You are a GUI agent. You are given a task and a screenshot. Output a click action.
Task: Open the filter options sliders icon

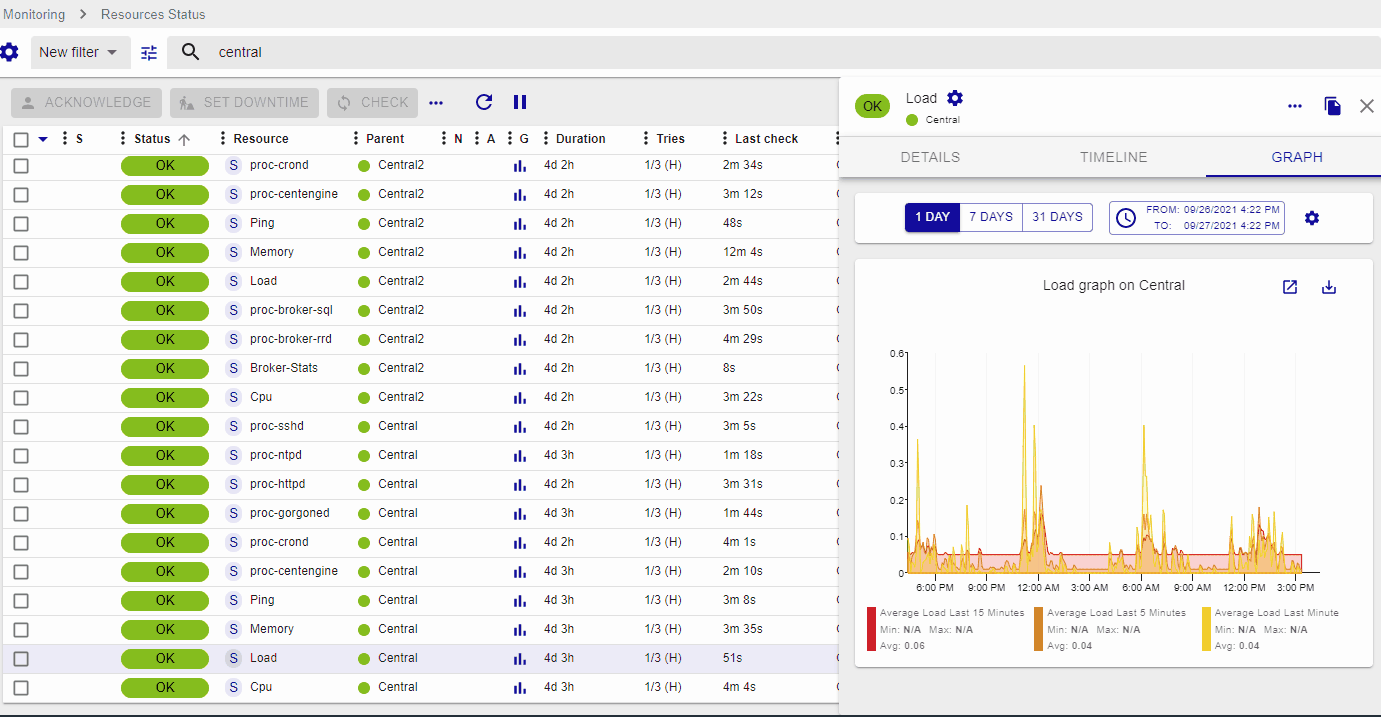[x=149, y=53]
